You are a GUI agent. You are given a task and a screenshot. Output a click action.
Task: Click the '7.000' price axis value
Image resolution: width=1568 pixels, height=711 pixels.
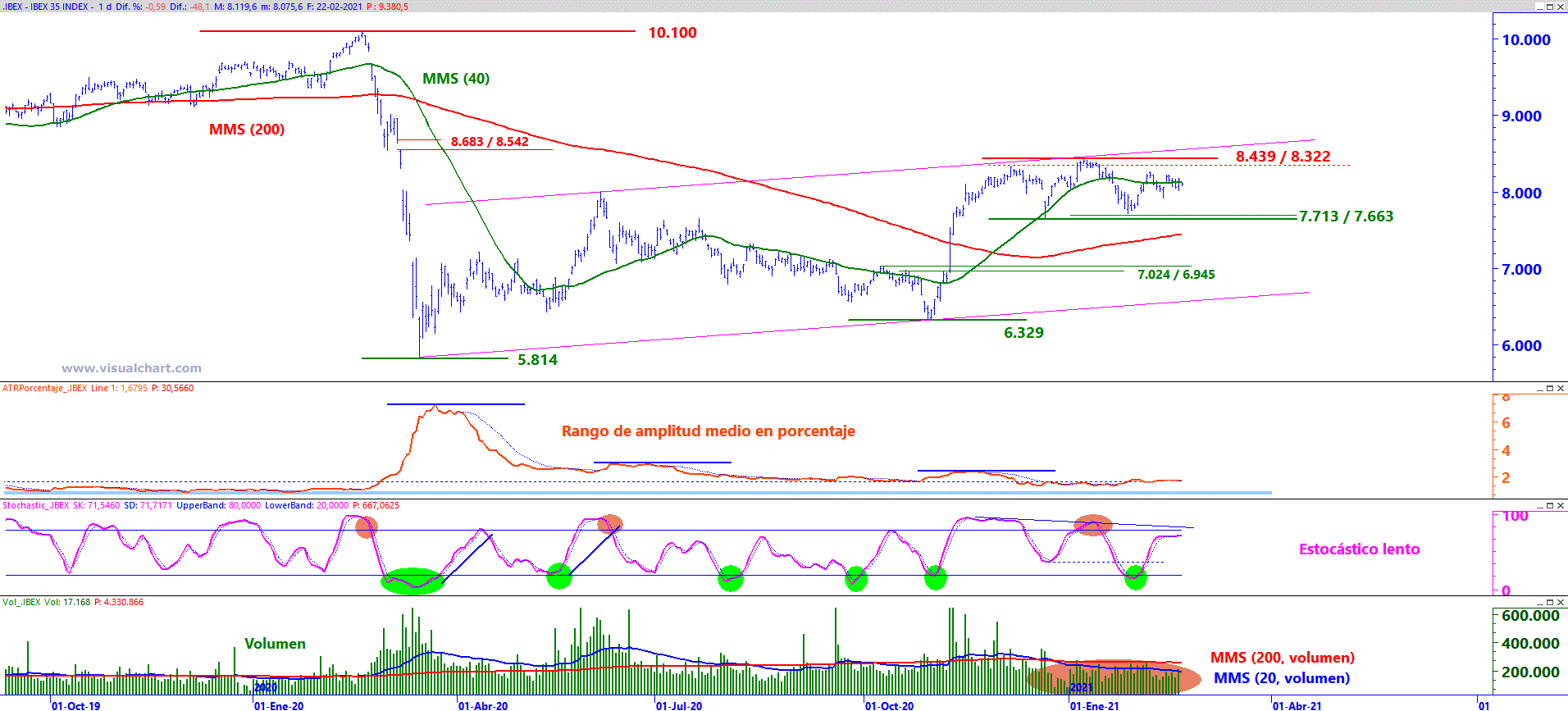pos(1522,270)
